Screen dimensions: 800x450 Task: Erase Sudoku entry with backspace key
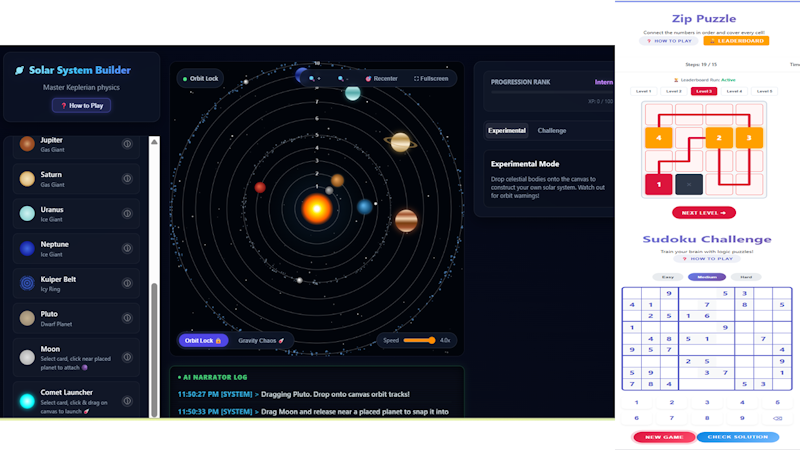point(777,418)
